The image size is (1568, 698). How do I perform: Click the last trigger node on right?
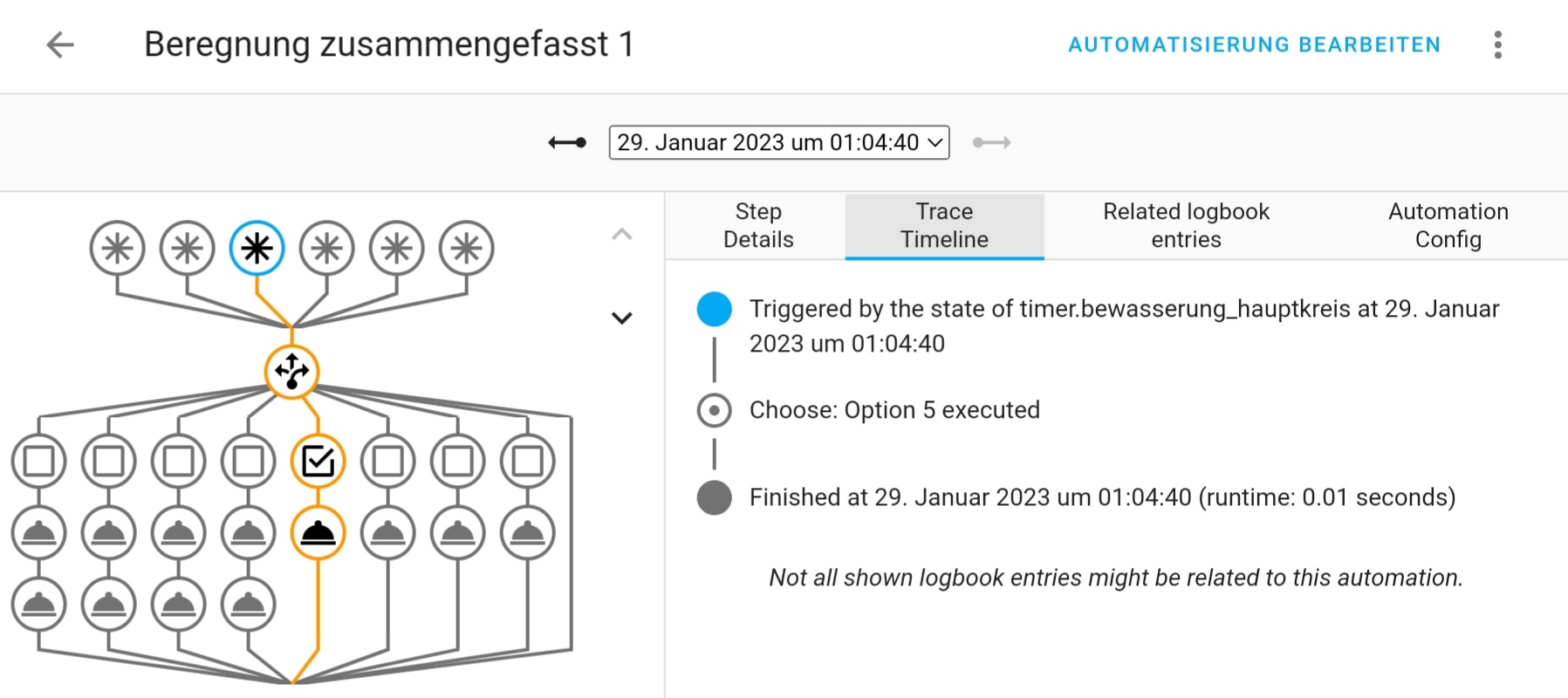466,249
